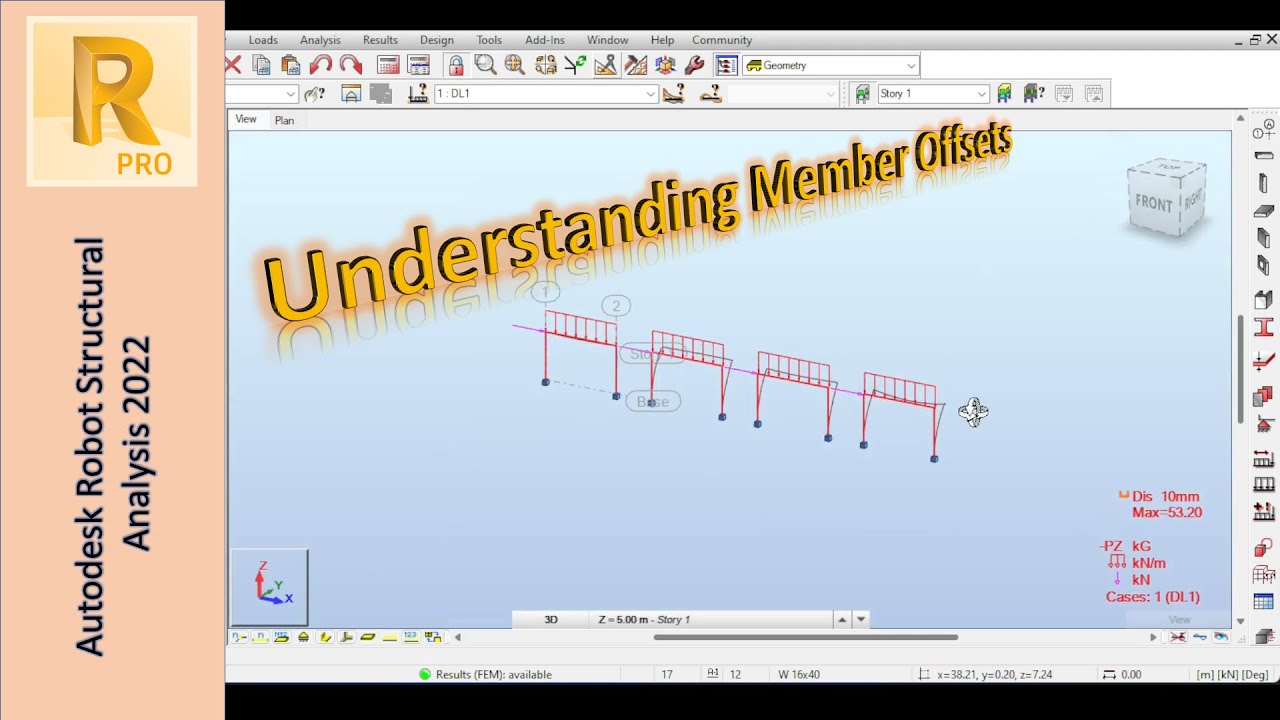Click the green-arrow edit icon
Viewport: 1280px width, 720px height.
click(x=575, y=65)
